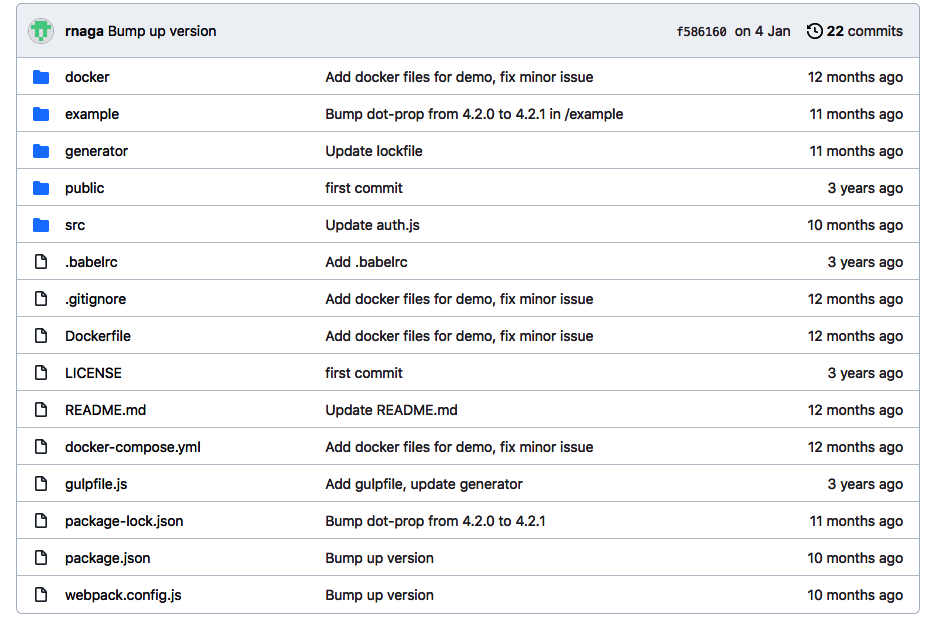Image resolution: width=930 pixels, height=629 pixels.
Task: Open the example folder
Action: coord(92,114)
